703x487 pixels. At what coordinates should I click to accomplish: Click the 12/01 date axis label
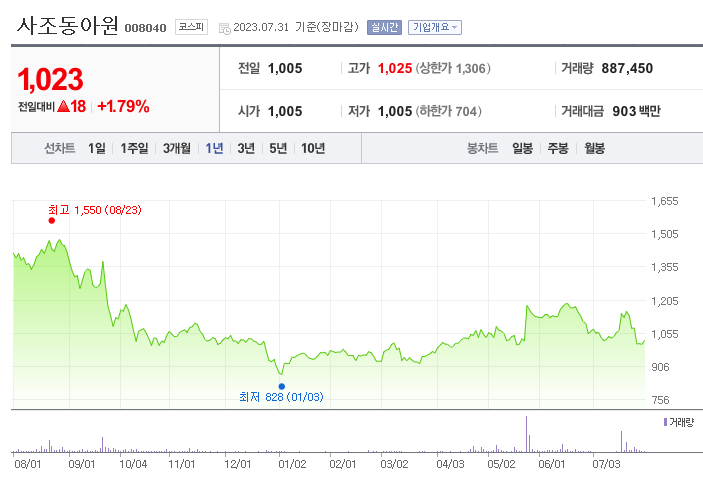pyautogui.click(x=238, y=464)
